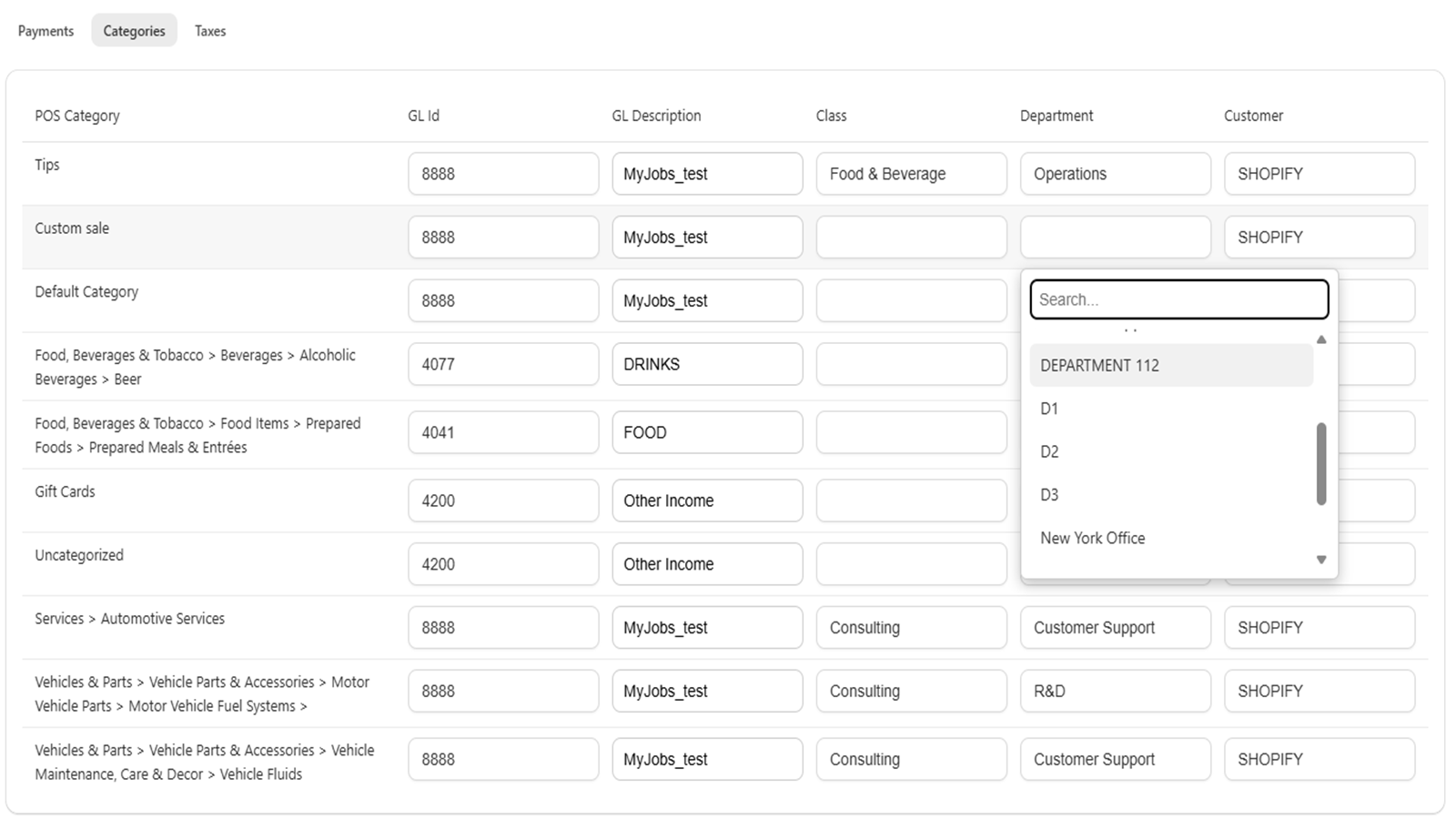The height and width of the screenshot is (819, 1456).
Task: Edit GL Id 4077 for Beer category
Action: [502, 364]
